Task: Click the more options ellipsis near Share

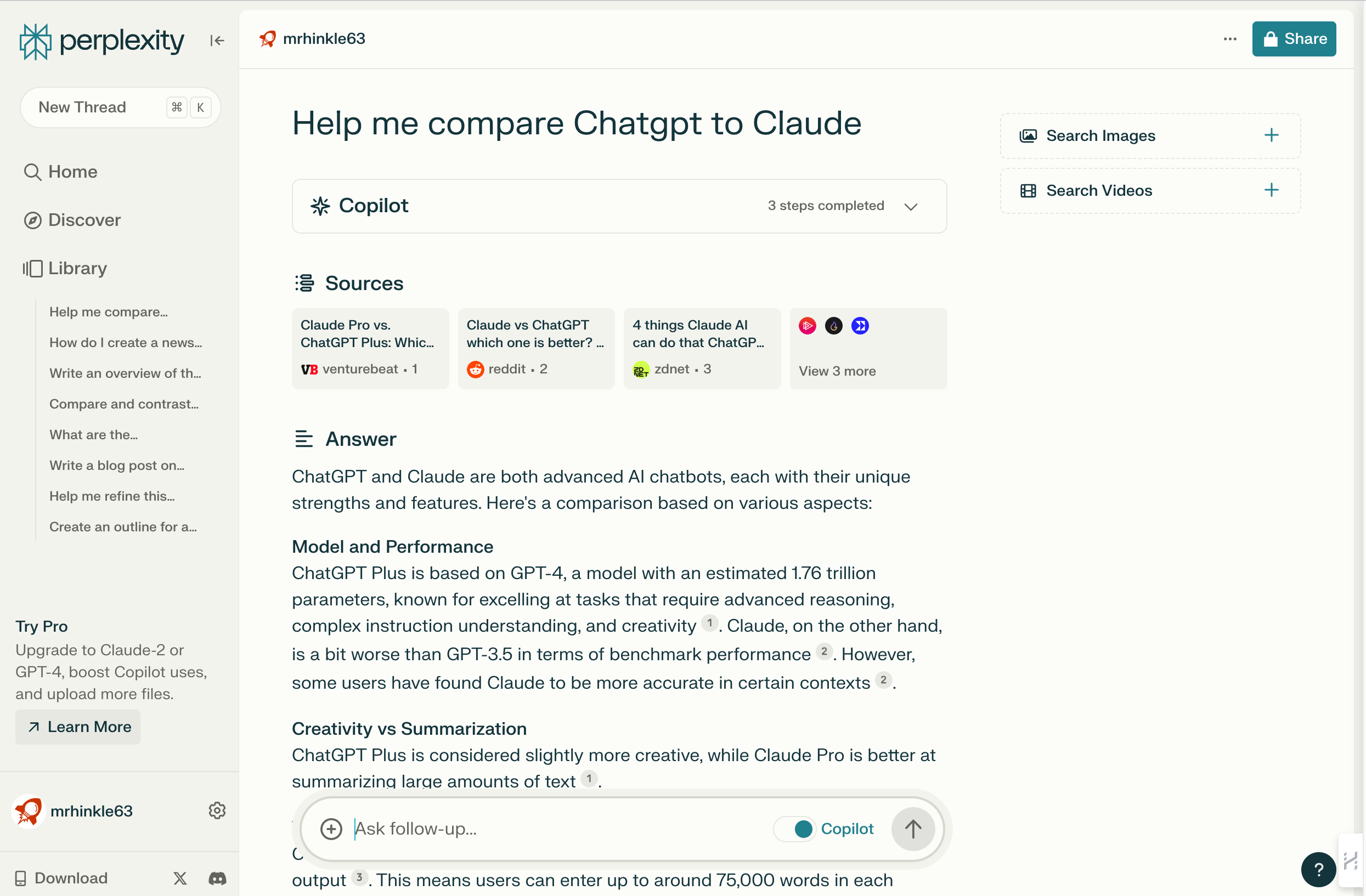Action: (x=1230, y=38)
